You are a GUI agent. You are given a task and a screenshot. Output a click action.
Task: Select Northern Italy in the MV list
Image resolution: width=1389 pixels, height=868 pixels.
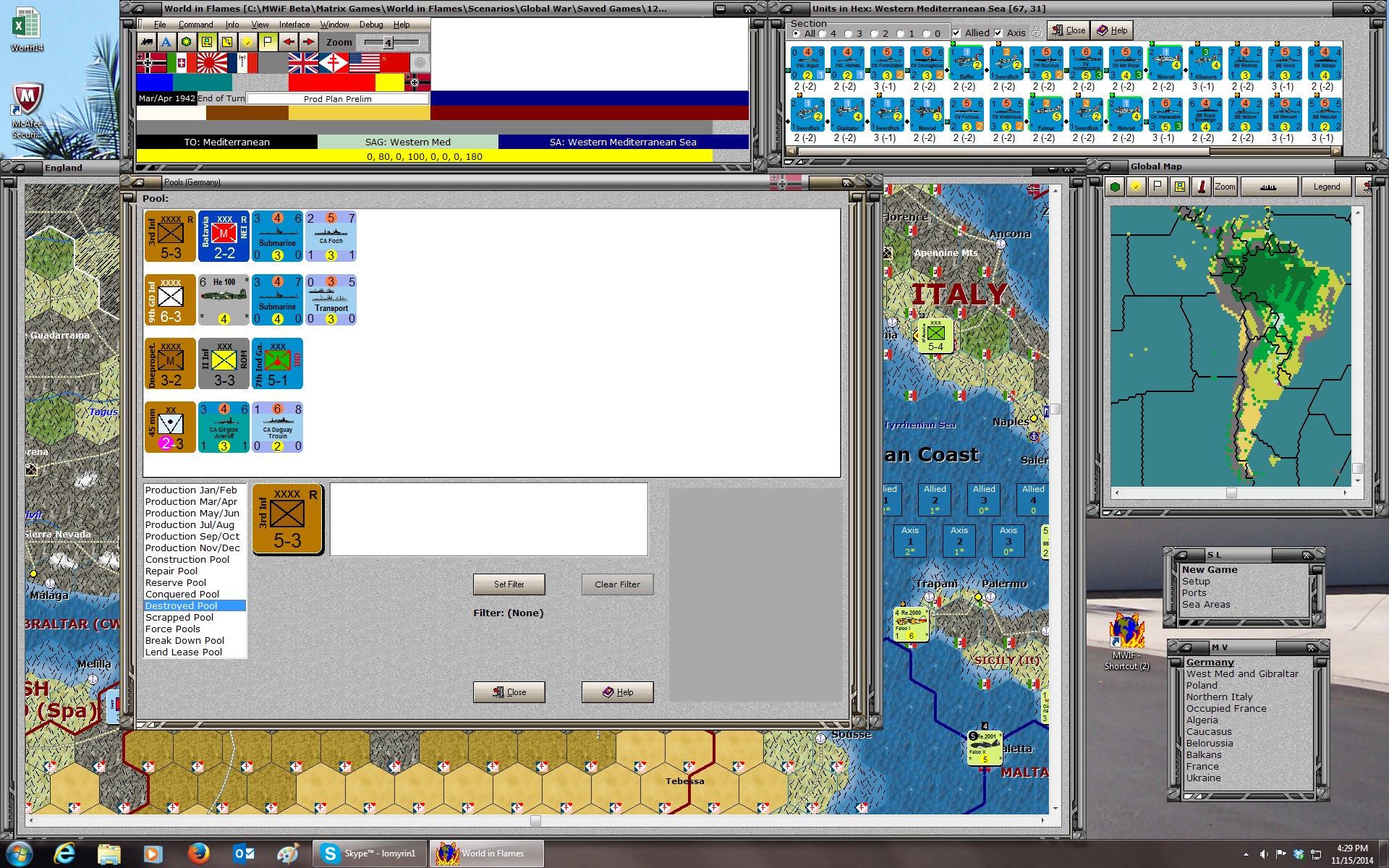(x=1219, y=697)
